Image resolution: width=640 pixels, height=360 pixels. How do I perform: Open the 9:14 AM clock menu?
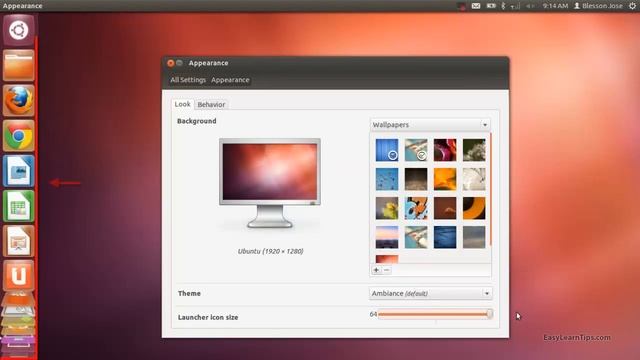click(555, 6)
